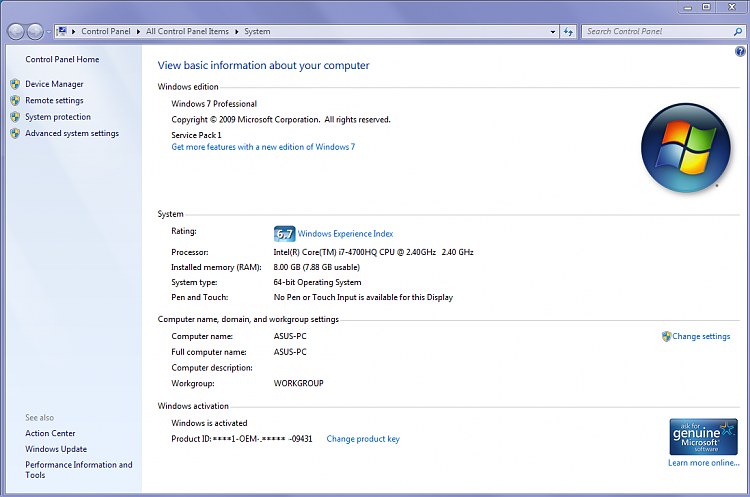Viewport: 750px width, 497px height.
Task: Click the page heading View basic information
Action: [264, 65]
